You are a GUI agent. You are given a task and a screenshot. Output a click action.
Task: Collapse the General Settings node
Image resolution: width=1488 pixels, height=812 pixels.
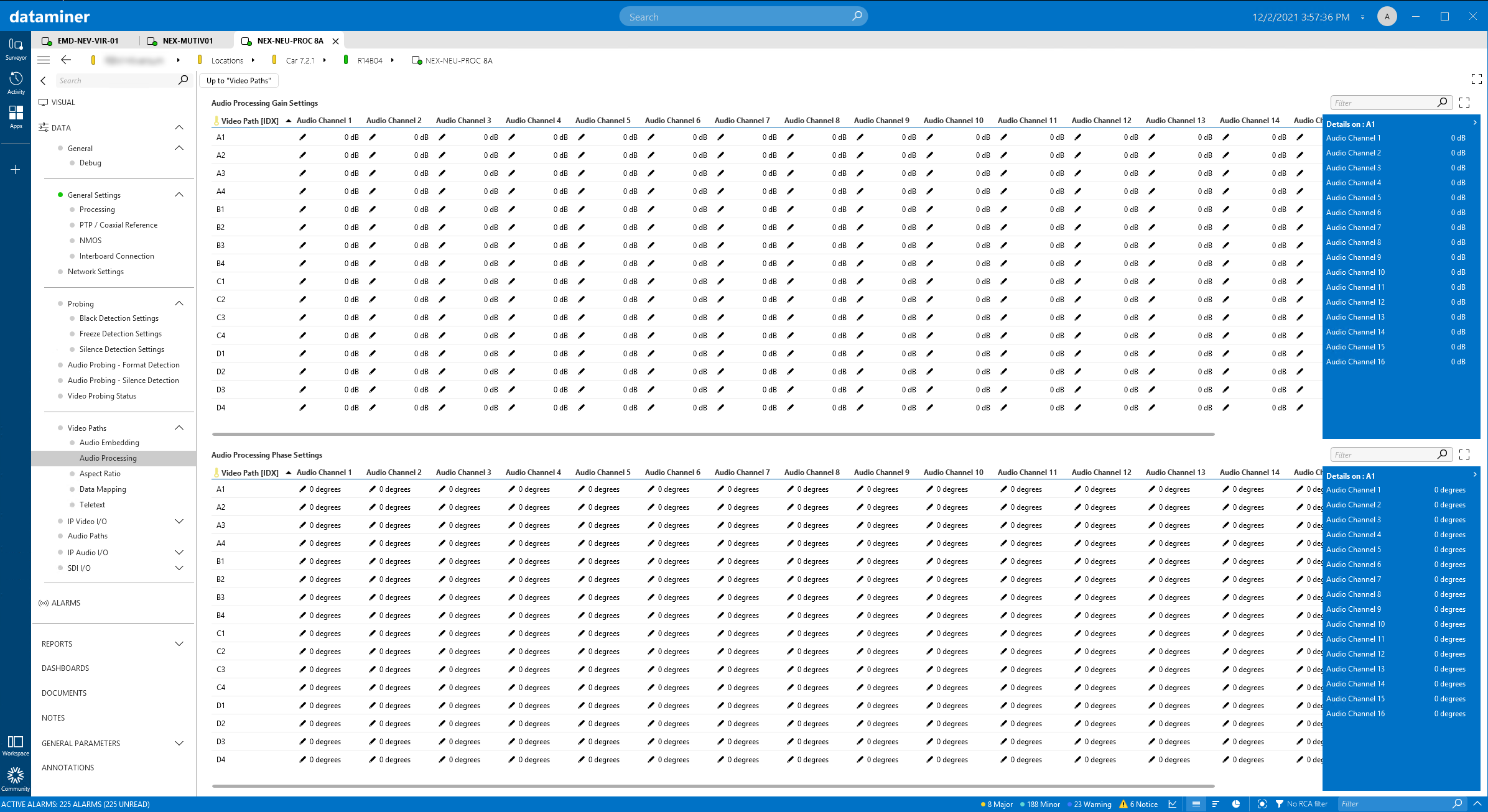pyautogui.click(x=179, y=195)
